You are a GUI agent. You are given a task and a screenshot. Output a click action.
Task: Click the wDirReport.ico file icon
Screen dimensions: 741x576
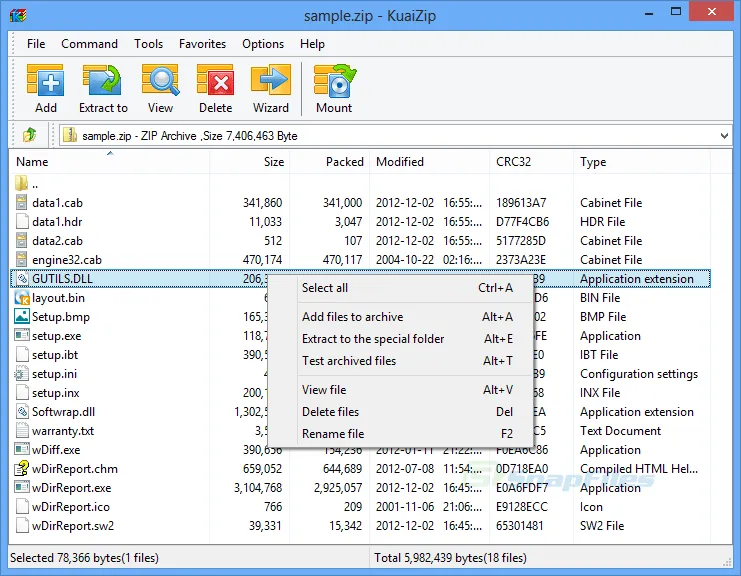22,506
